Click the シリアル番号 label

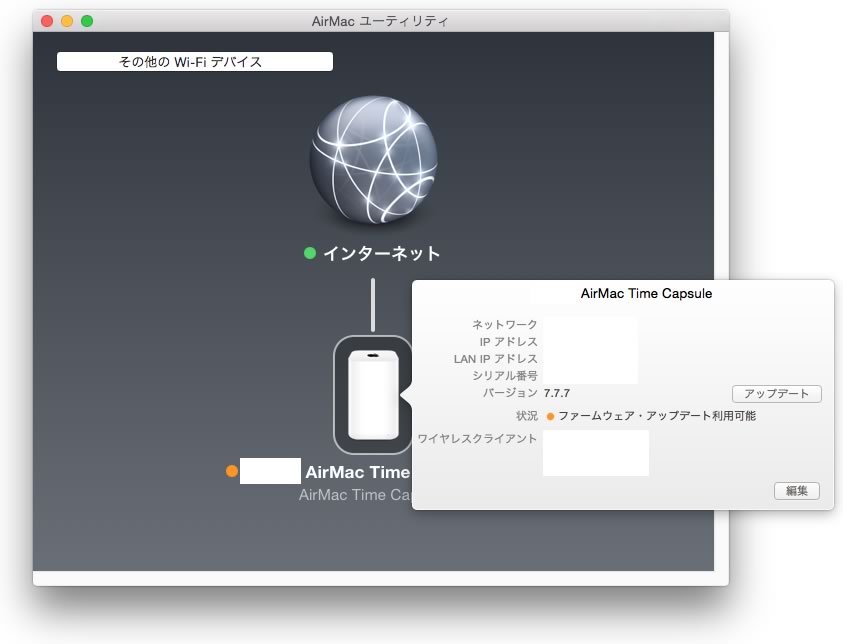click(x=505, y=376)
